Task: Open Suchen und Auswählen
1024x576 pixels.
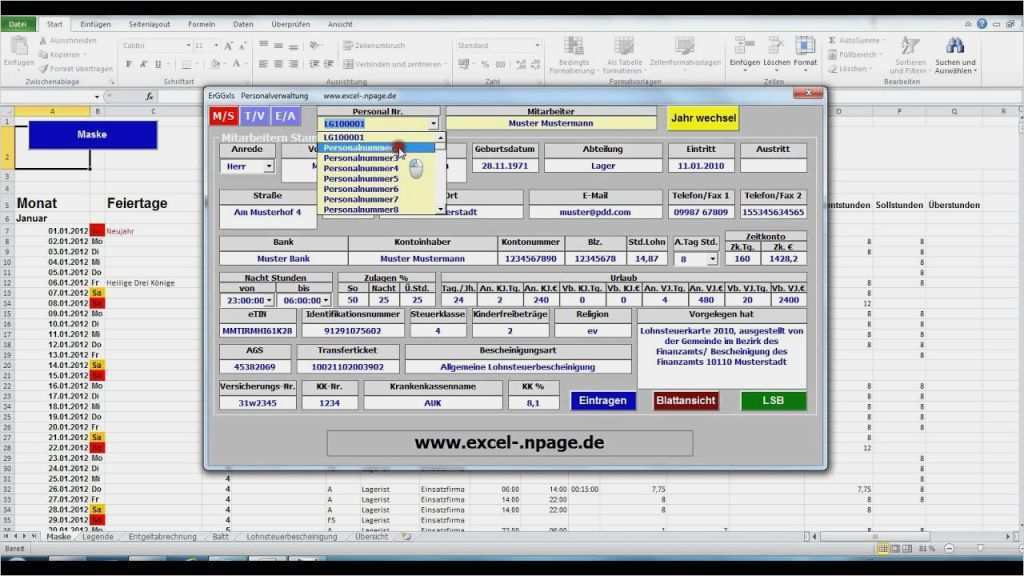Action: coord(955,57)
